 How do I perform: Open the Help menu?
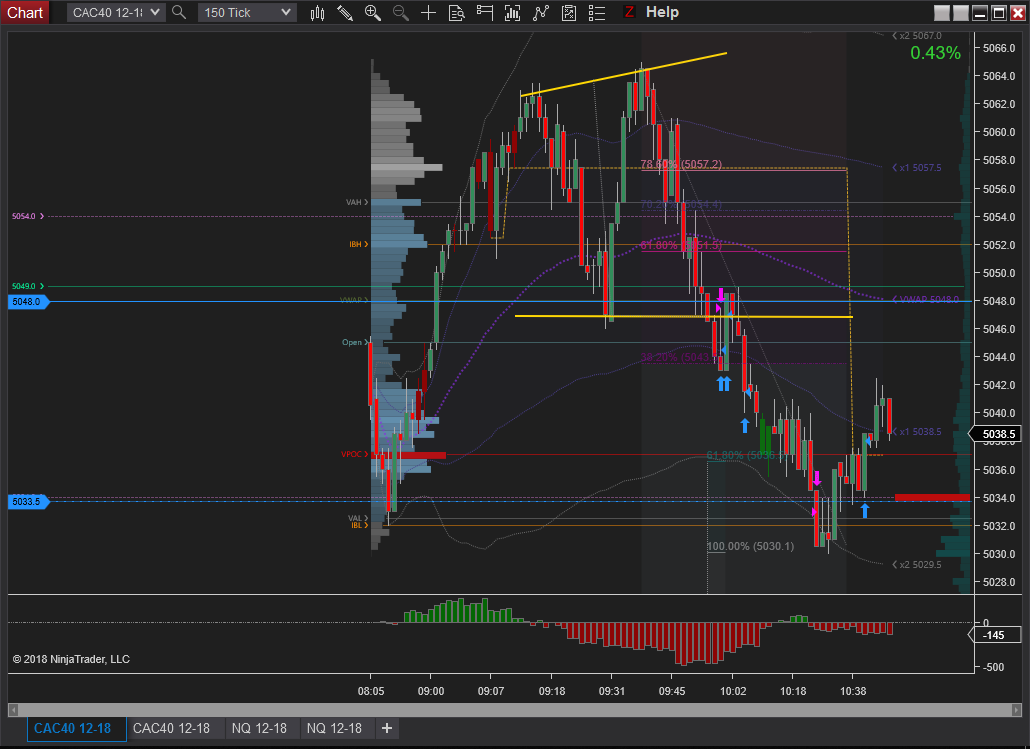tap(662, 12)
